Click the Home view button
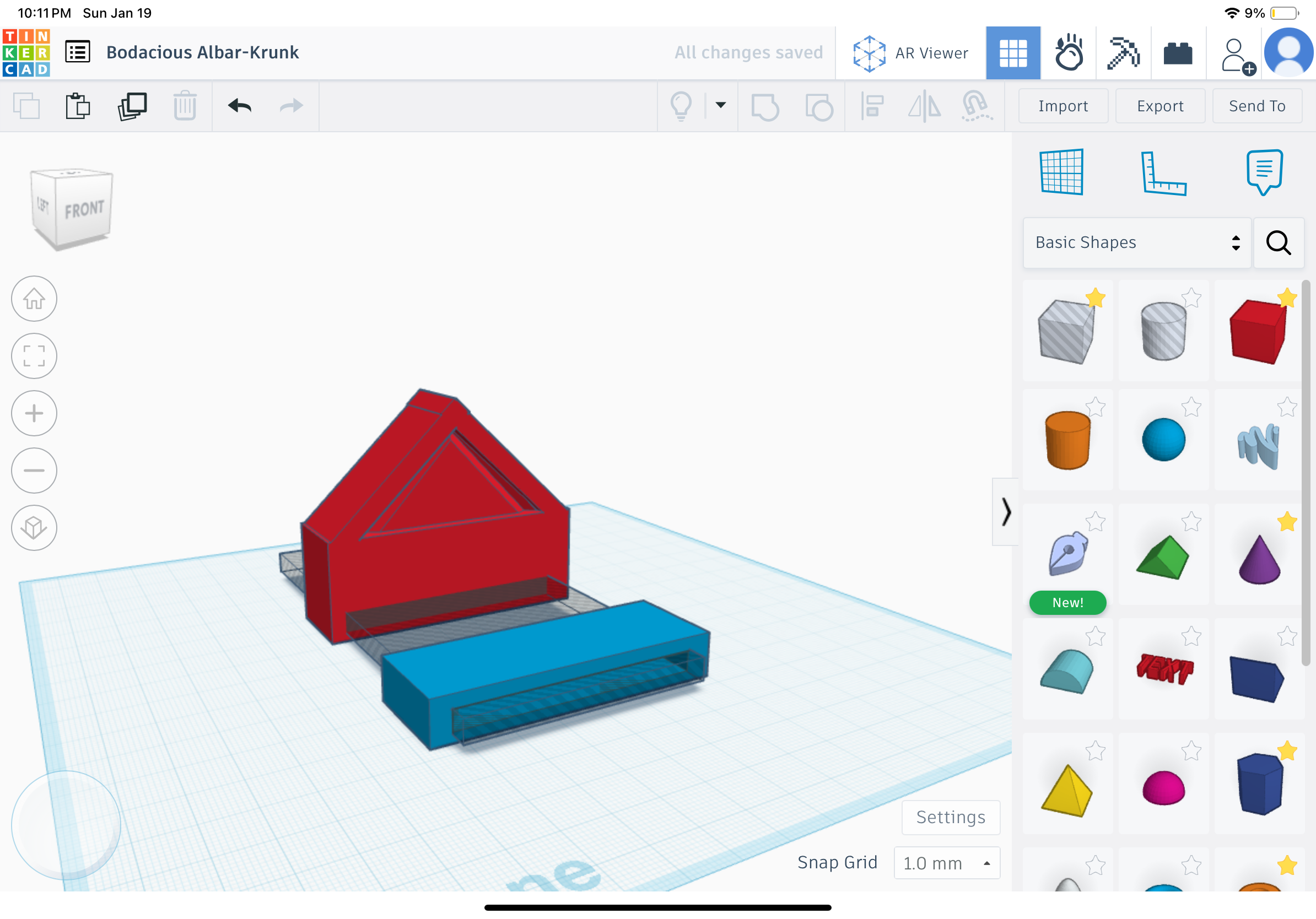Screen dimensions: 1316x919 34,299
